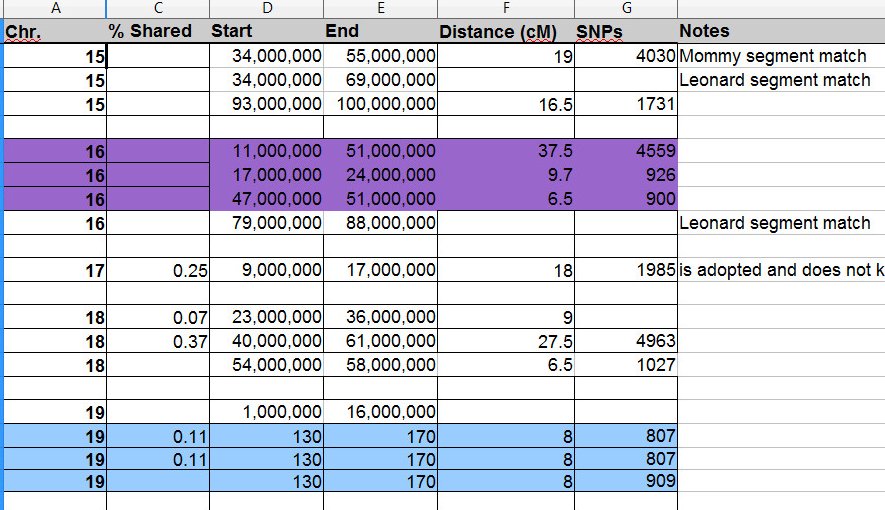Select the Start value 93,000,000
The width and height of the screenshot is (885, 510).
[x=266, y=104]
